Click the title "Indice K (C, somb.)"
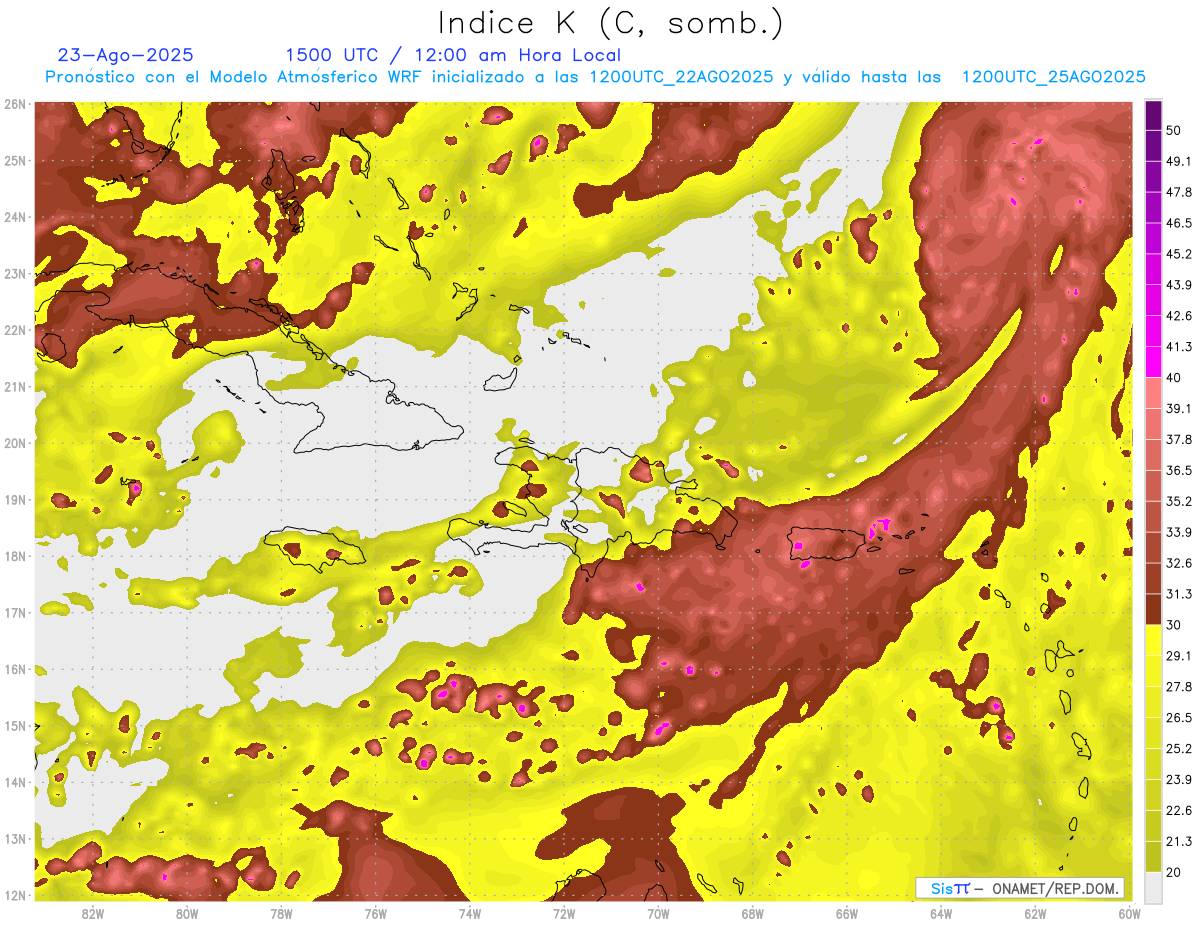 611,23
